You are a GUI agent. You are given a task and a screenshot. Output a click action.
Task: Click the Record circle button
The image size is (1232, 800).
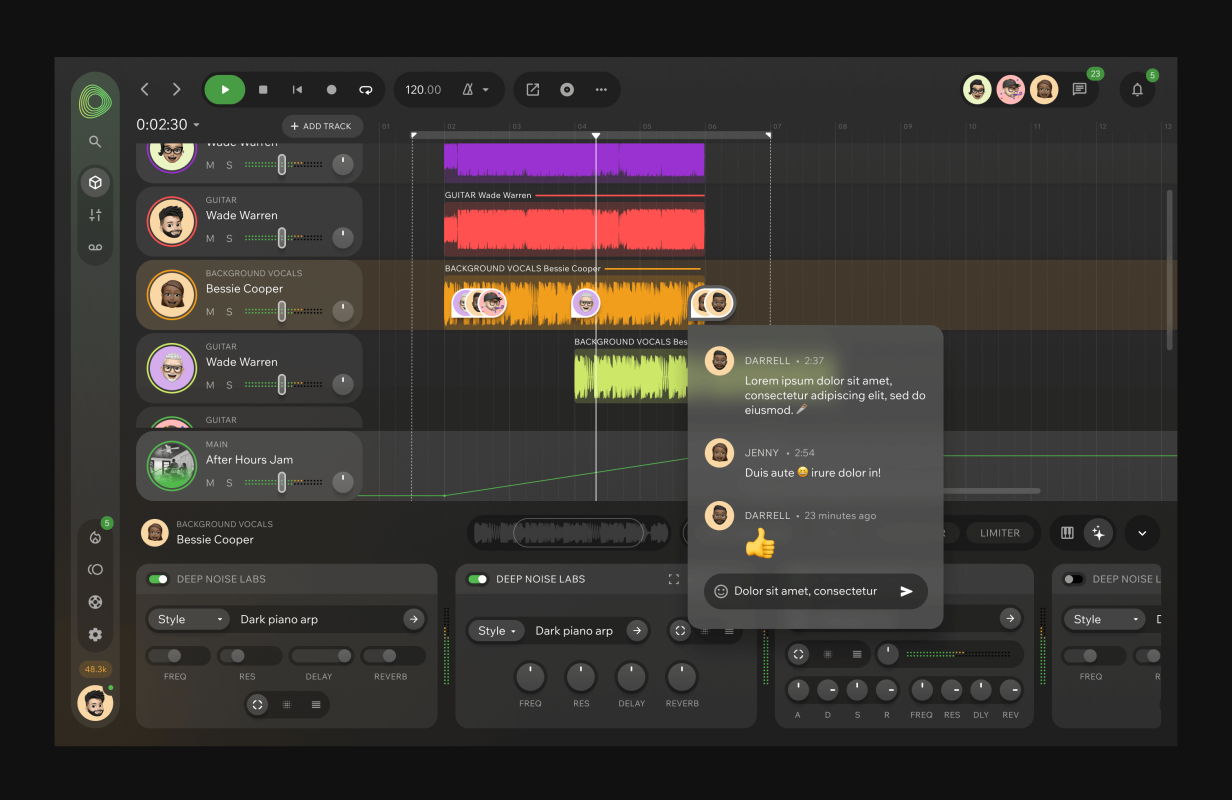pyautogui.click(x=331, y=90)
